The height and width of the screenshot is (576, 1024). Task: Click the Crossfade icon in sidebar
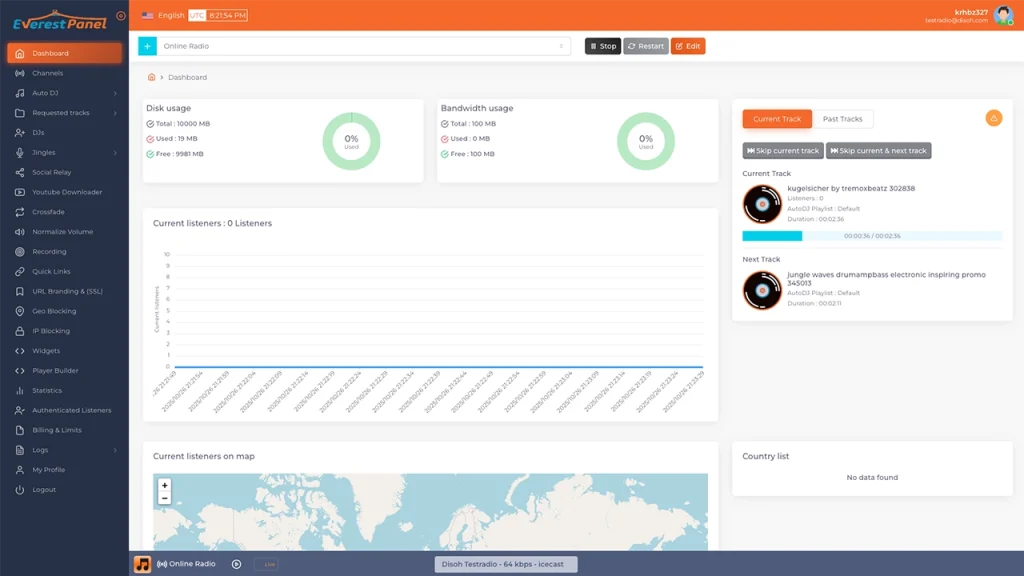pos(20,212)
